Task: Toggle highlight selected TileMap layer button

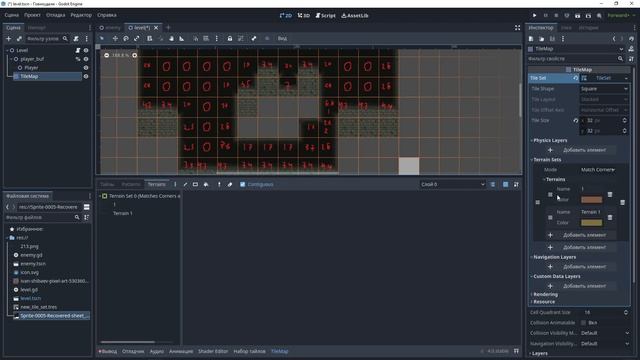Action: [x=493, y=184]
